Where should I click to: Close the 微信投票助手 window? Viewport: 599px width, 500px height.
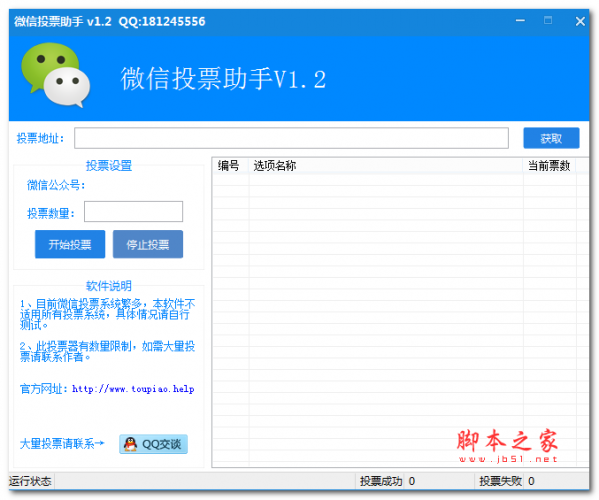pyautogui.click(x=580, y=21)
